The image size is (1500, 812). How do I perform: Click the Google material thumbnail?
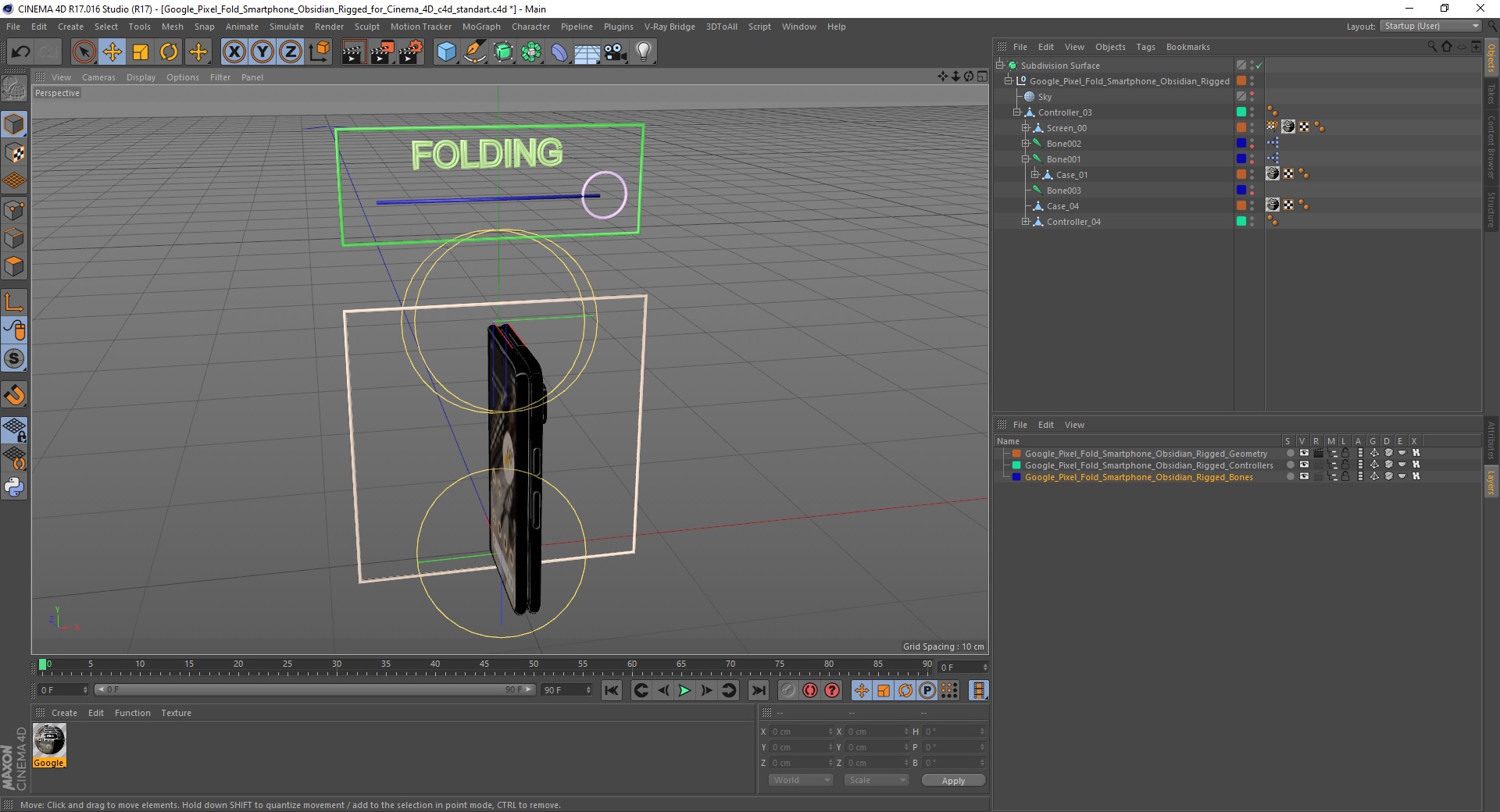coord(49,740)
